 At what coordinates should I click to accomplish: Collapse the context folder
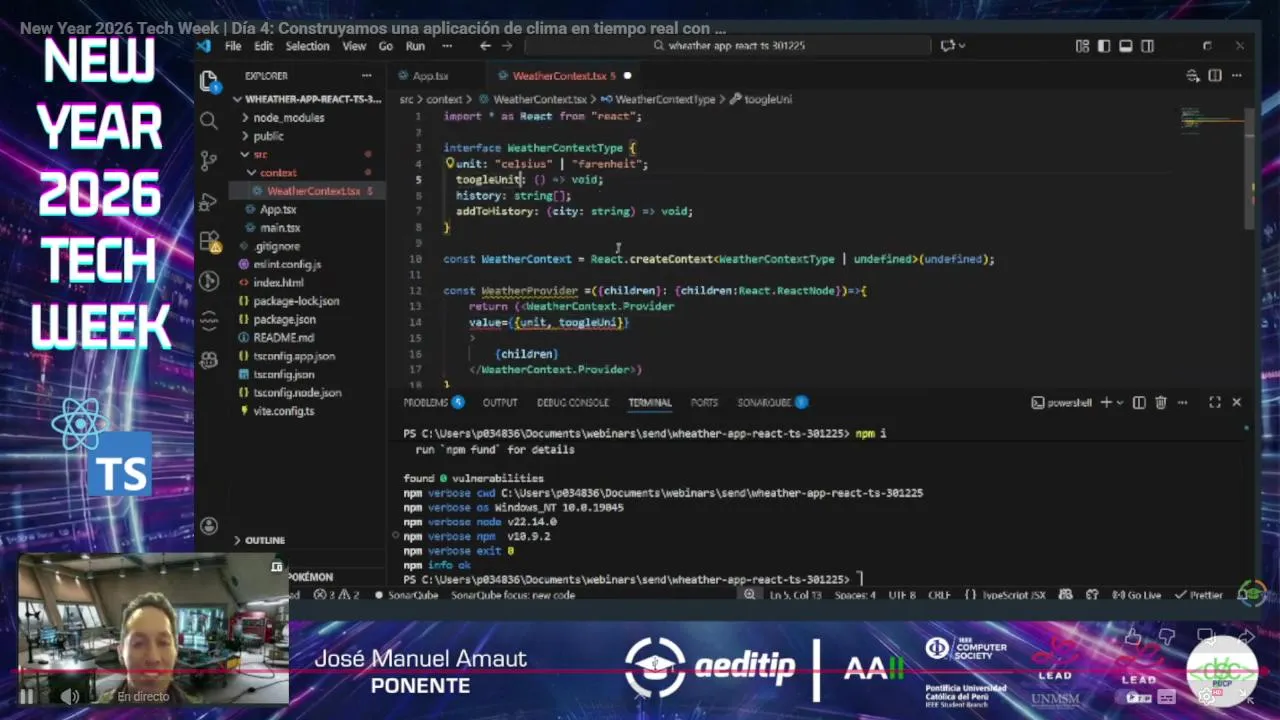point(278,173)
